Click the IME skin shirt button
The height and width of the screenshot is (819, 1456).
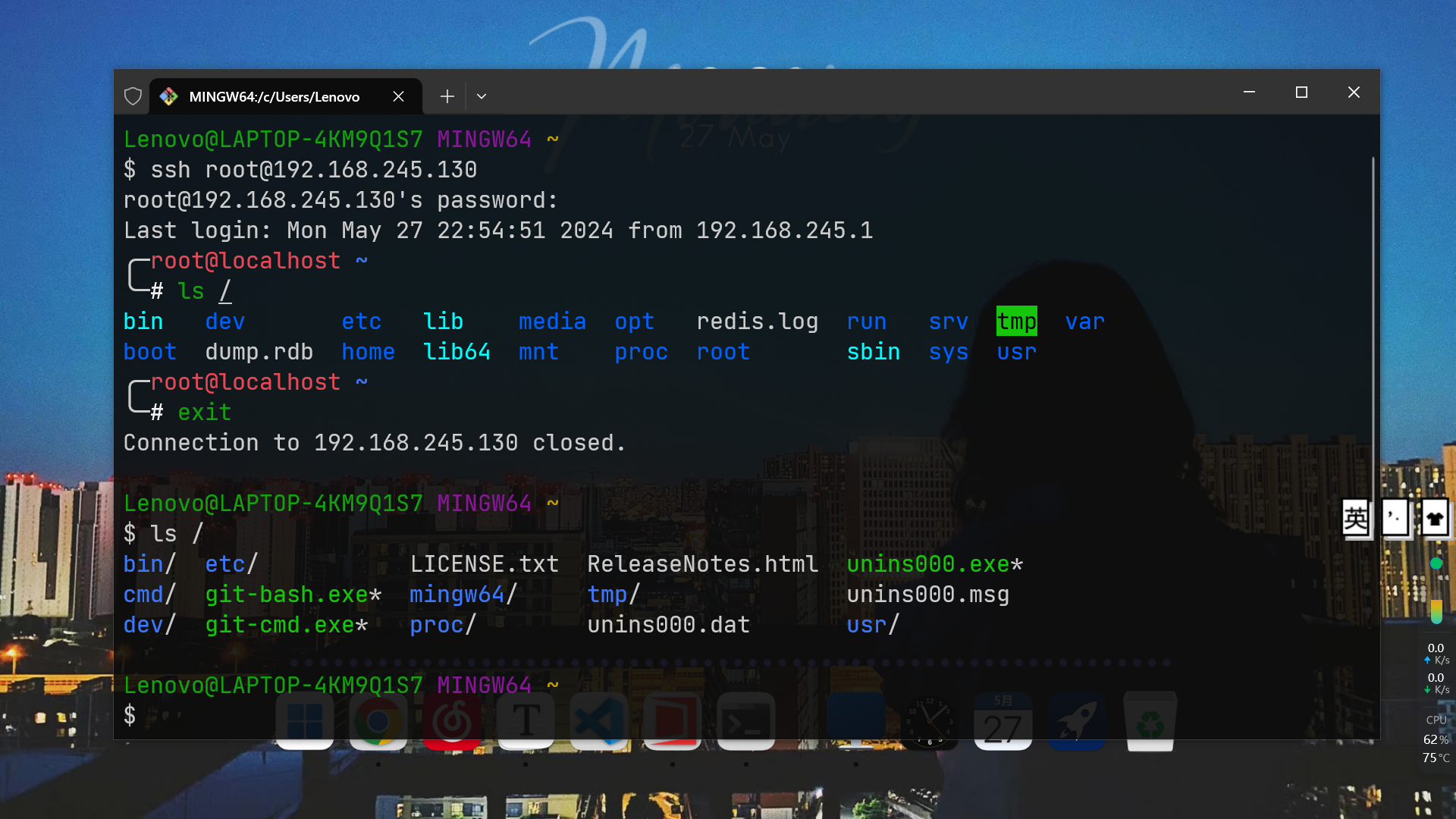[1434, 519]
